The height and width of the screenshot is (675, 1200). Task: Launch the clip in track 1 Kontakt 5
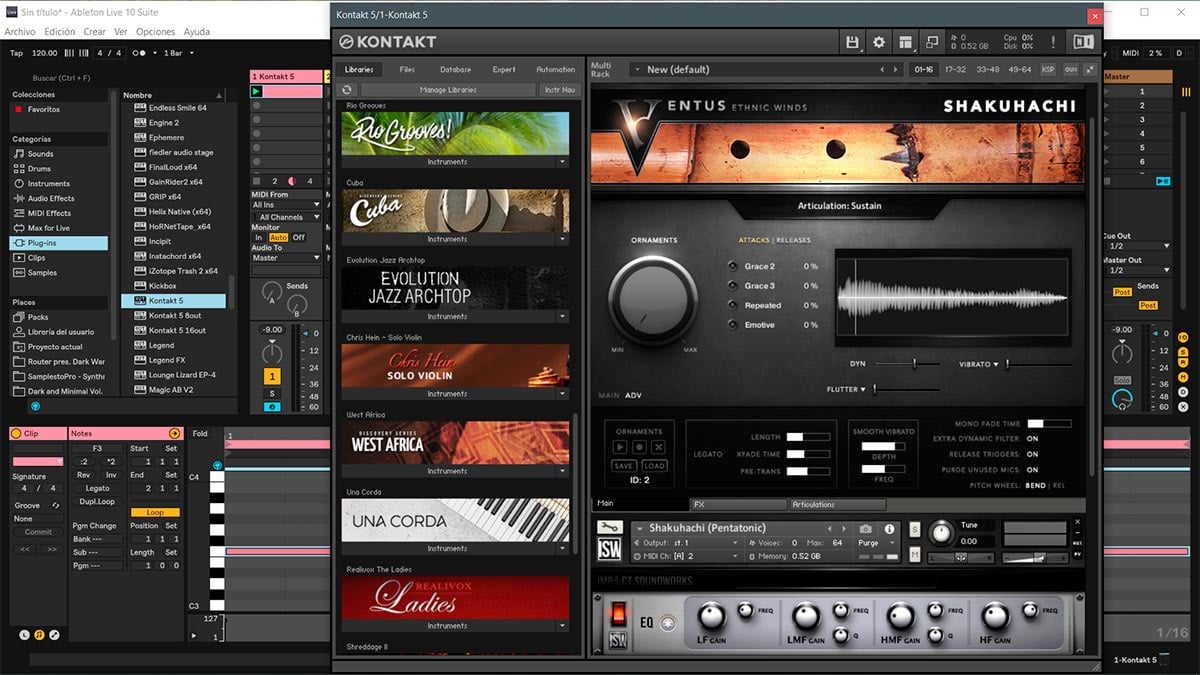[x=256, y=91]
